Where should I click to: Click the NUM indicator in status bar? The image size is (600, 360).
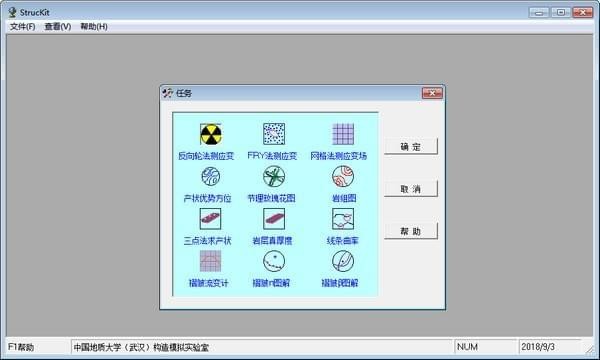coord(467,347)
